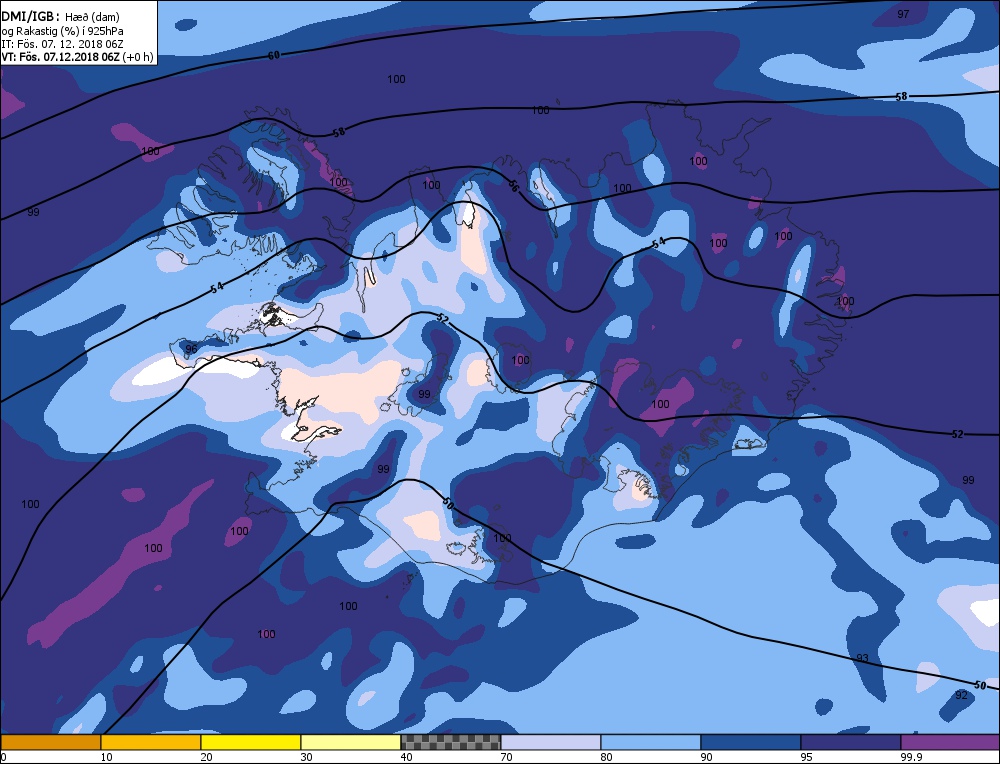Click the "97" humidity value
Screen dimensions: 1000x764
pyautogui.click(x=903, y=14)
